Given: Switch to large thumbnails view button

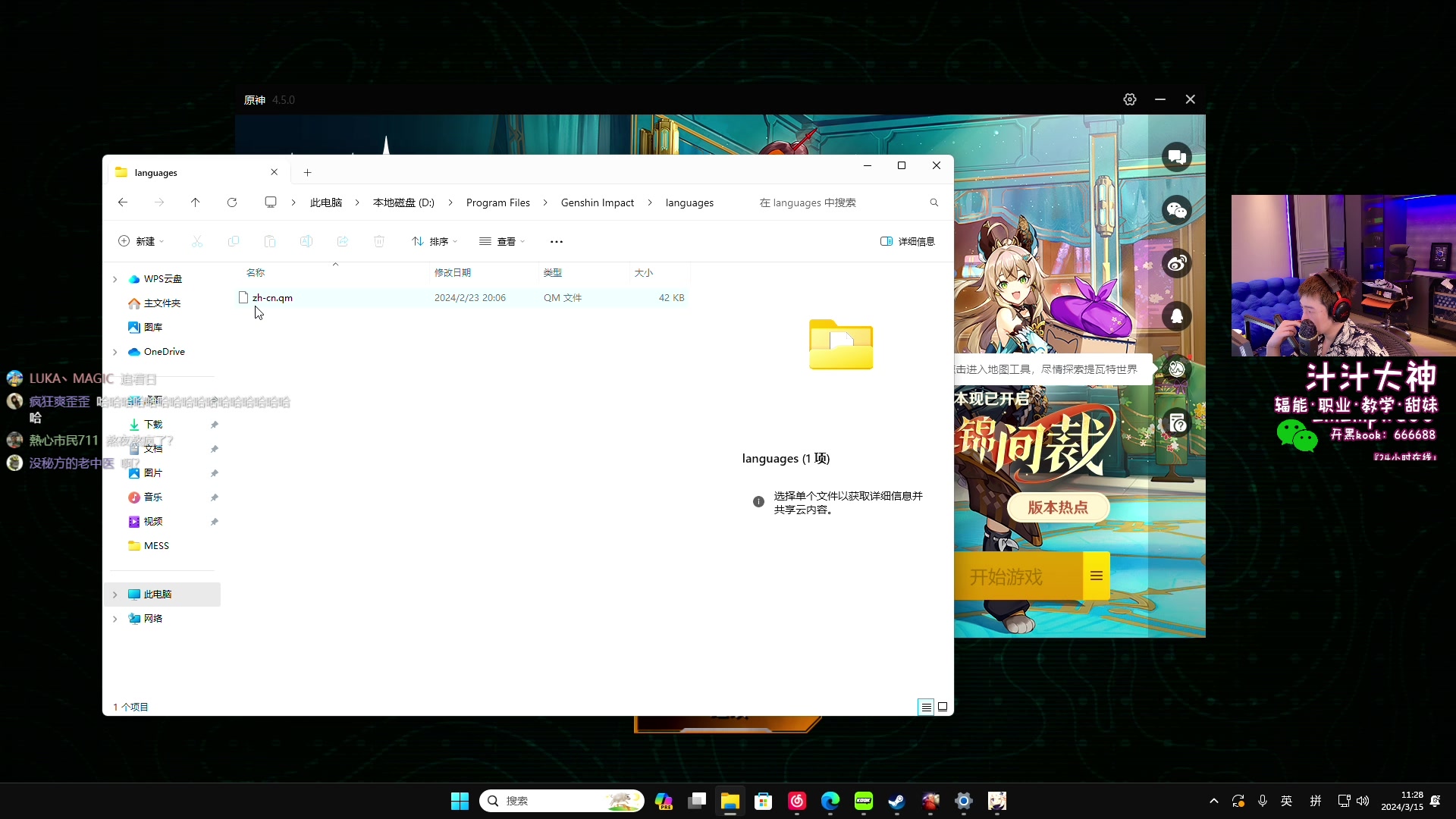Looking at the screenshot, I should [x=943, y=707].
